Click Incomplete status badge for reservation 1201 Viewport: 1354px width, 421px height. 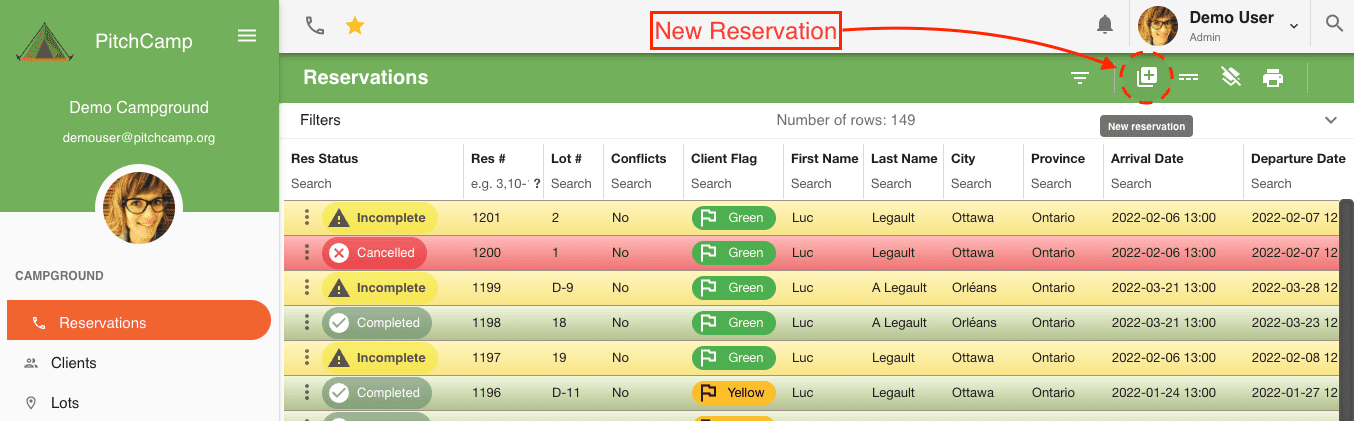click(x=380, y=218)
